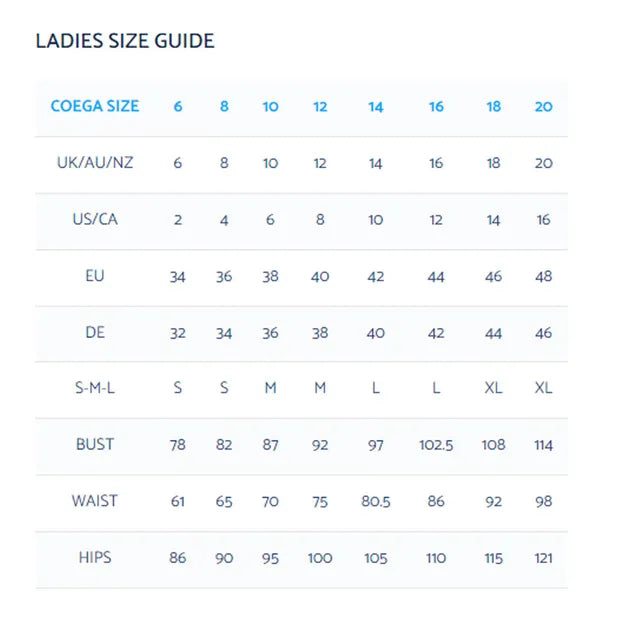The image size is (640, 640).
Task: Click bust measurement 114
Action: (543, 445)
